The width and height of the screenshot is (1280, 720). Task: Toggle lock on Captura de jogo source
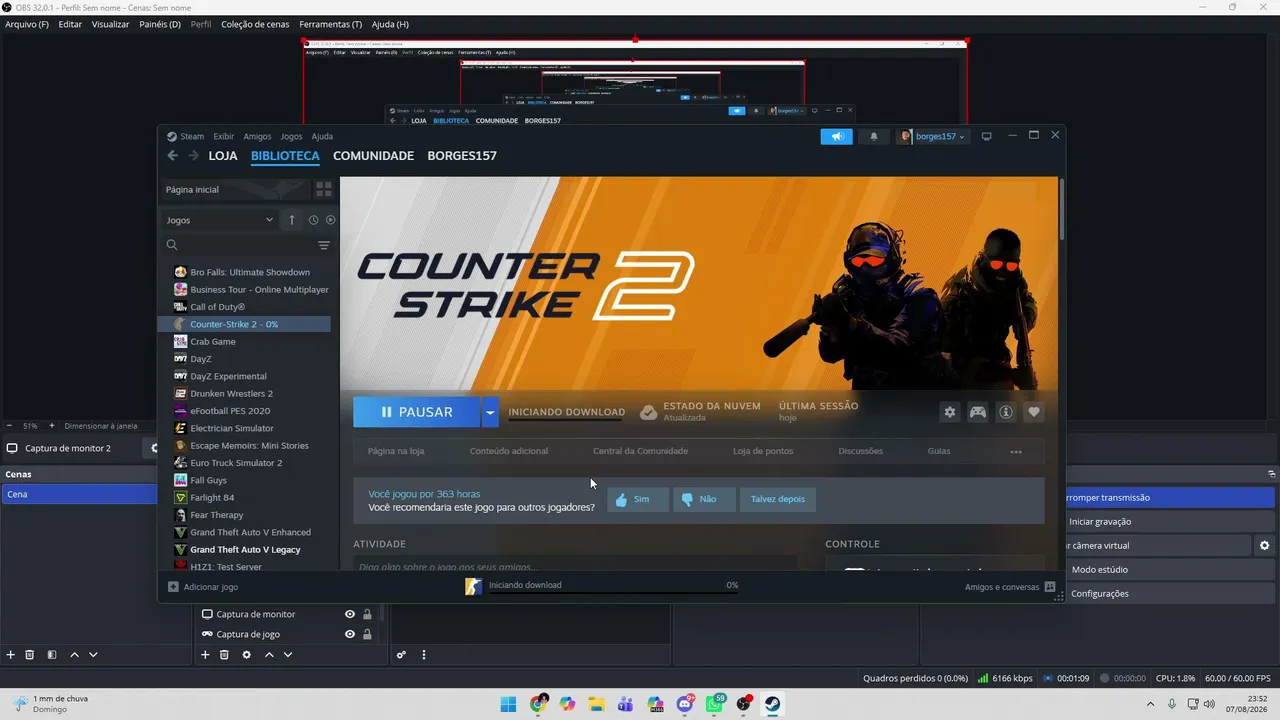pyautogui.click(x=367, y=634)
